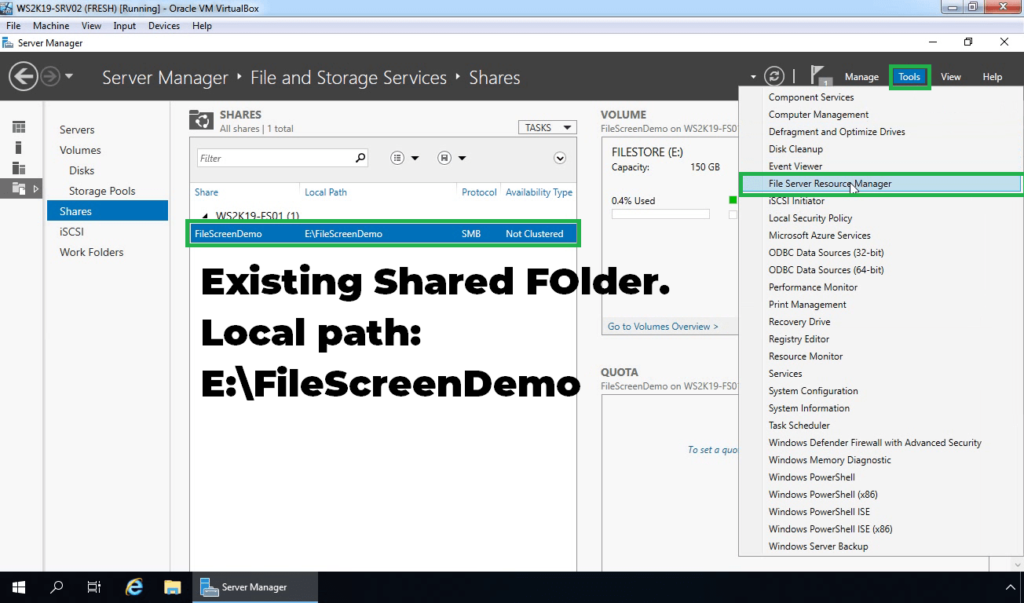This screenshot has height=603, width=1024.
Task: Open File Explorer from taskbar
Action: pyautogui.click(x=172, y=587)
